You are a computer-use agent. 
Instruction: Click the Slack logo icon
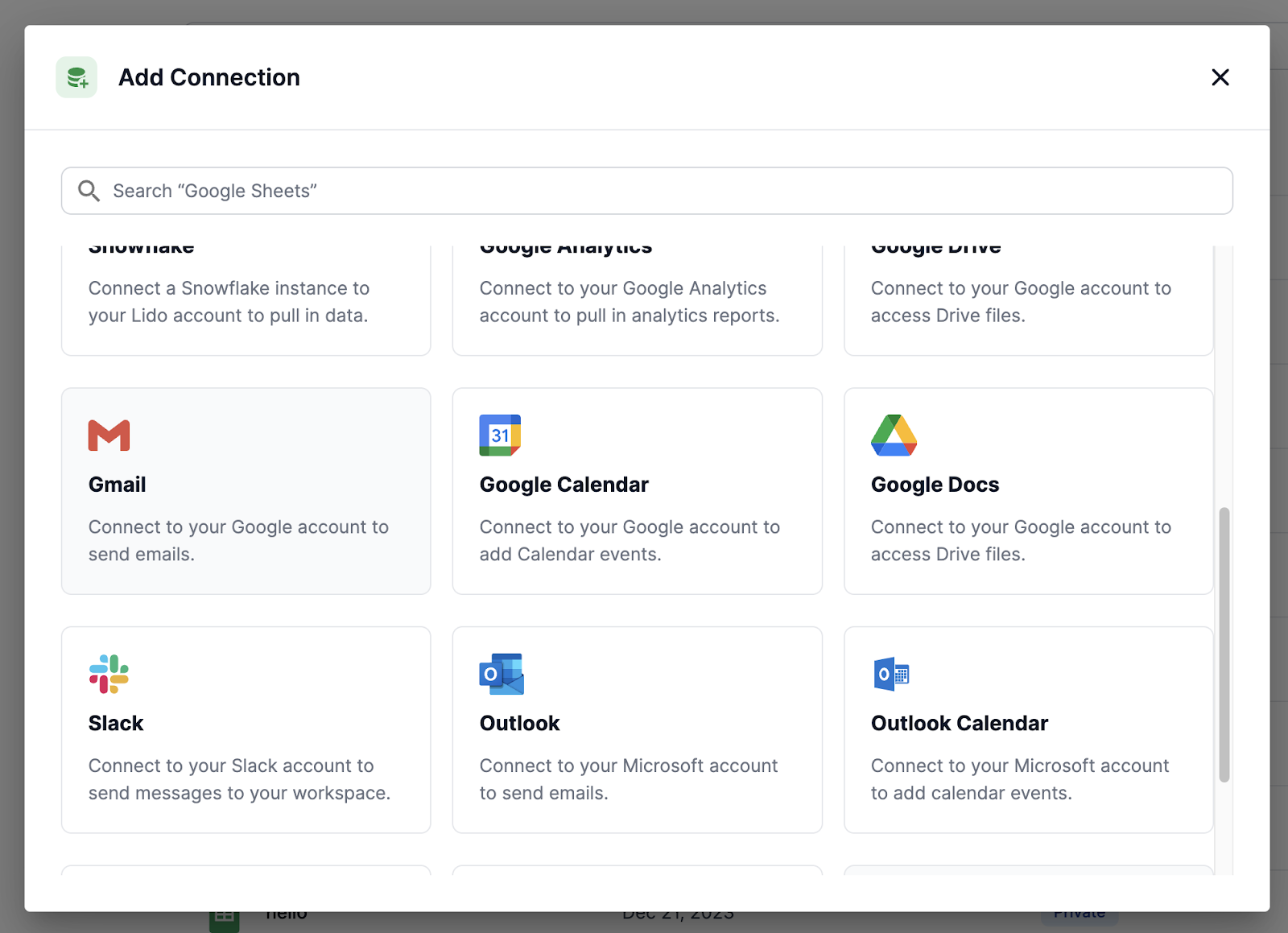[109, 674]
